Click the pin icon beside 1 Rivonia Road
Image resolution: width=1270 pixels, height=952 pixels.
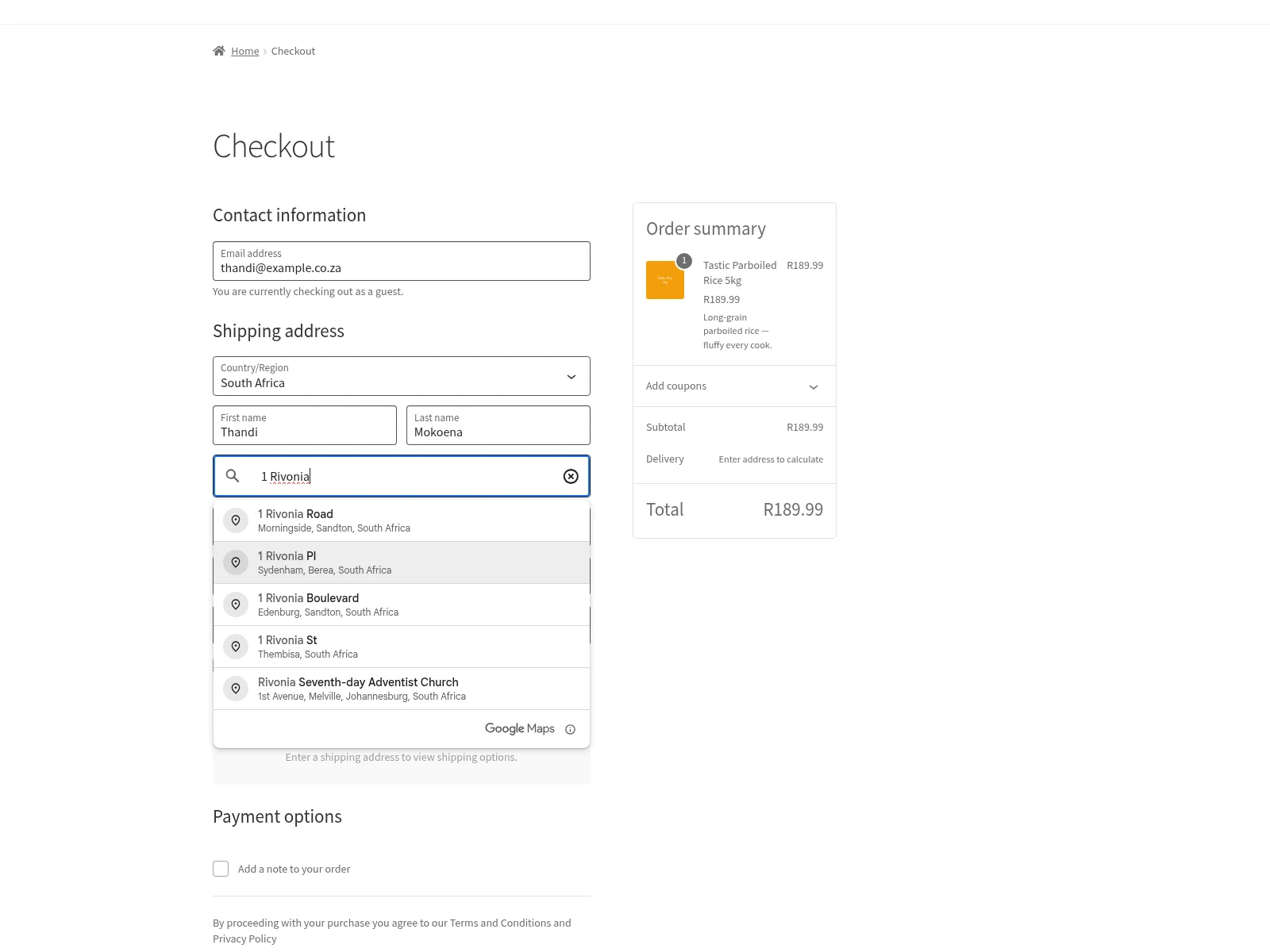click(x=236, y=520)
